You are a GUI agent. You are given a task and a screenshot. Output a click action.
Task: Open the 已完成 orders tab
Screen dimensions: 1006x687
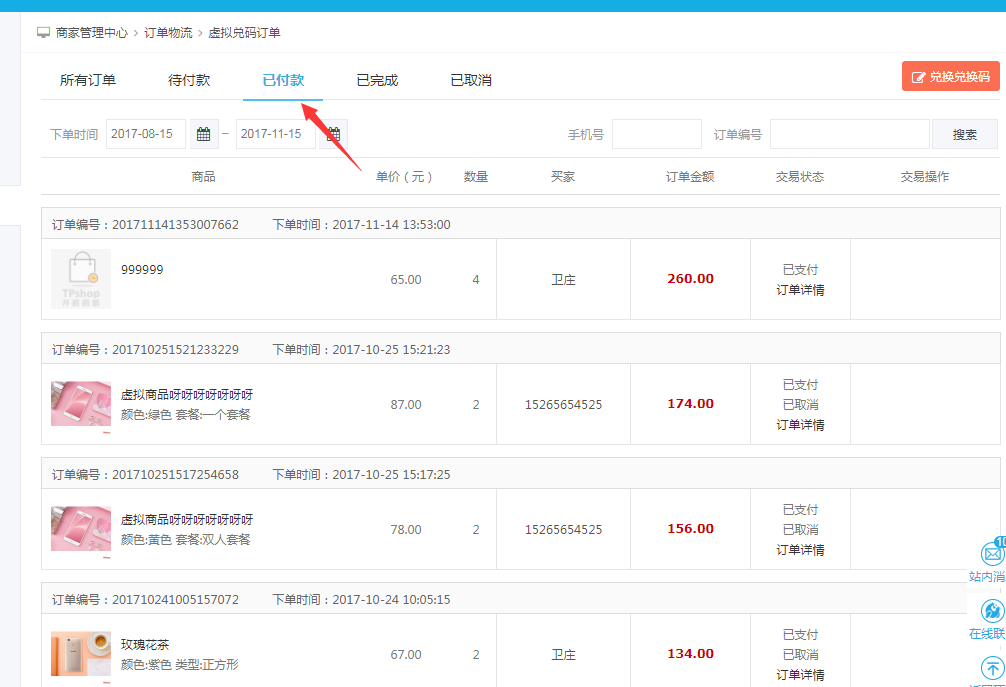tap(377, 80)
